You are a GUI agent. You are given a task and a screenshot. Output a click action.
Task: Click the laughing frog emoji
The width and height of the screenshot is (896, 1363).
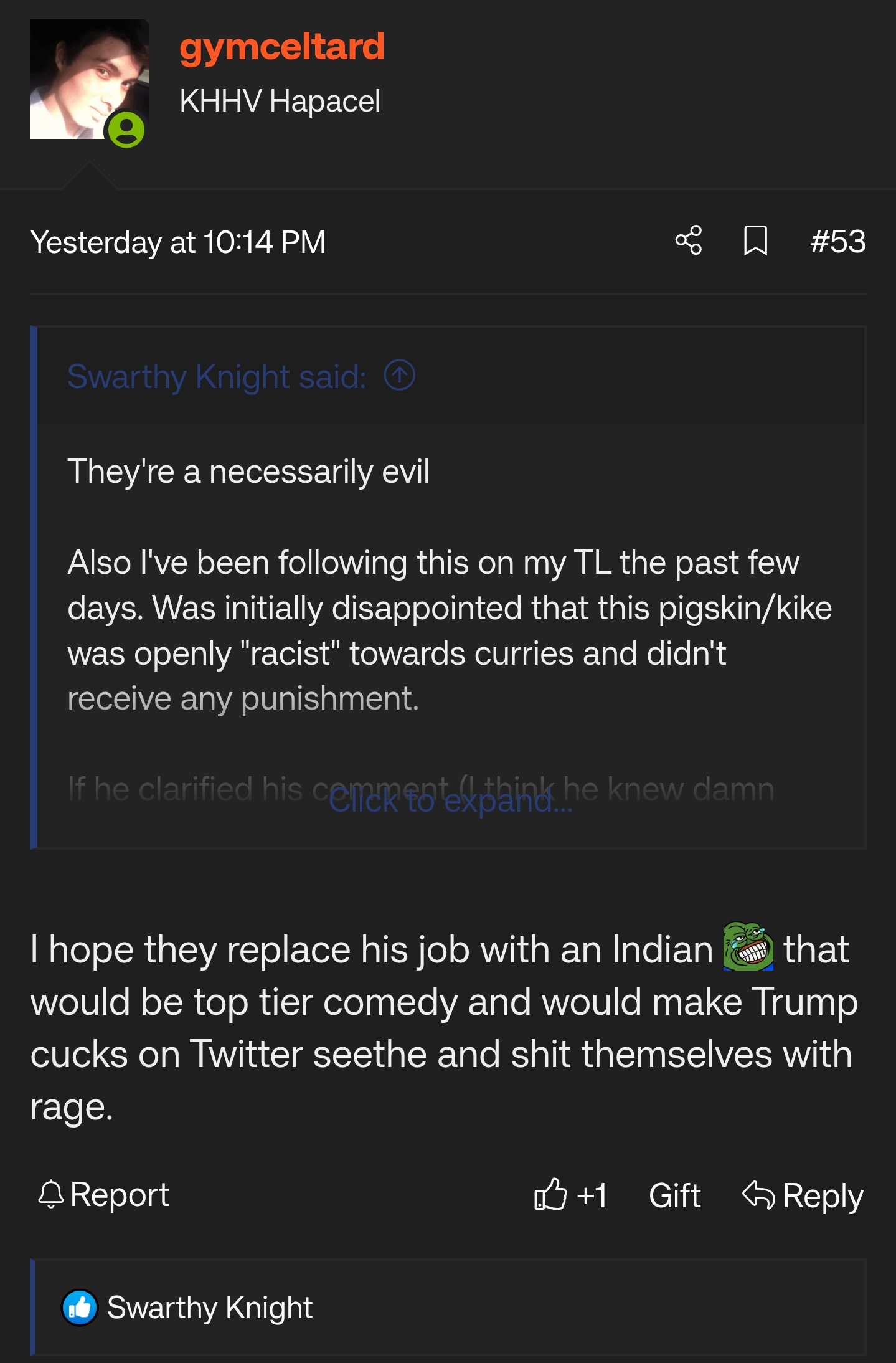748,947
